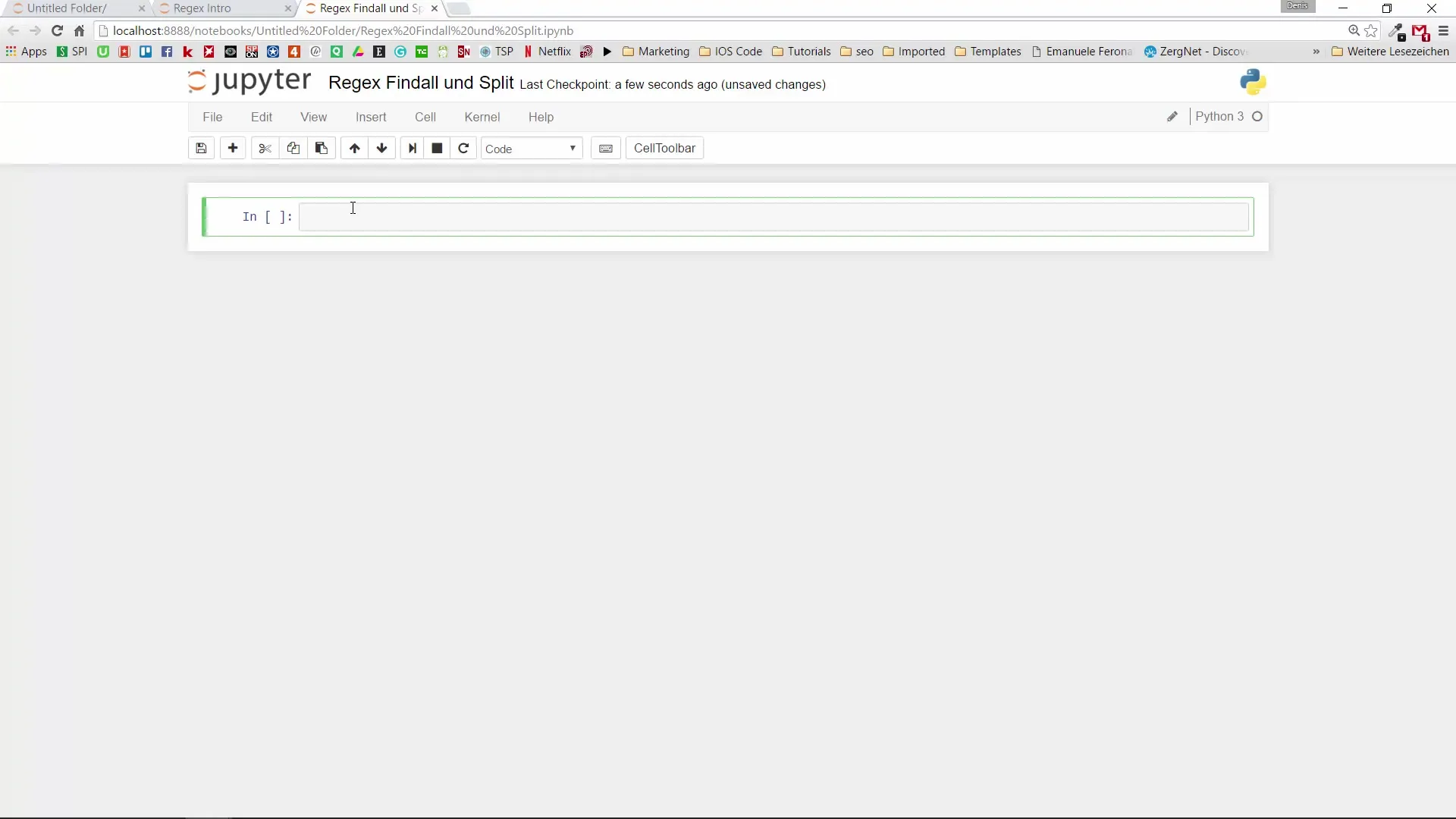
Task: Open the Trello bookmark icon
Action: point(146,52)
